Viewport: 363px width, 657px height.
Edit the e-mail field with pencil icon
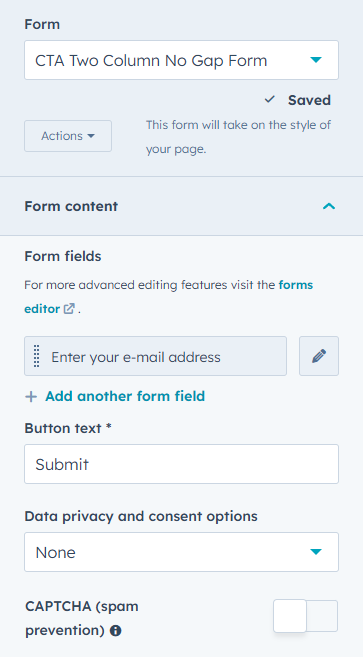pyautogui.click(x=319, y=356)
